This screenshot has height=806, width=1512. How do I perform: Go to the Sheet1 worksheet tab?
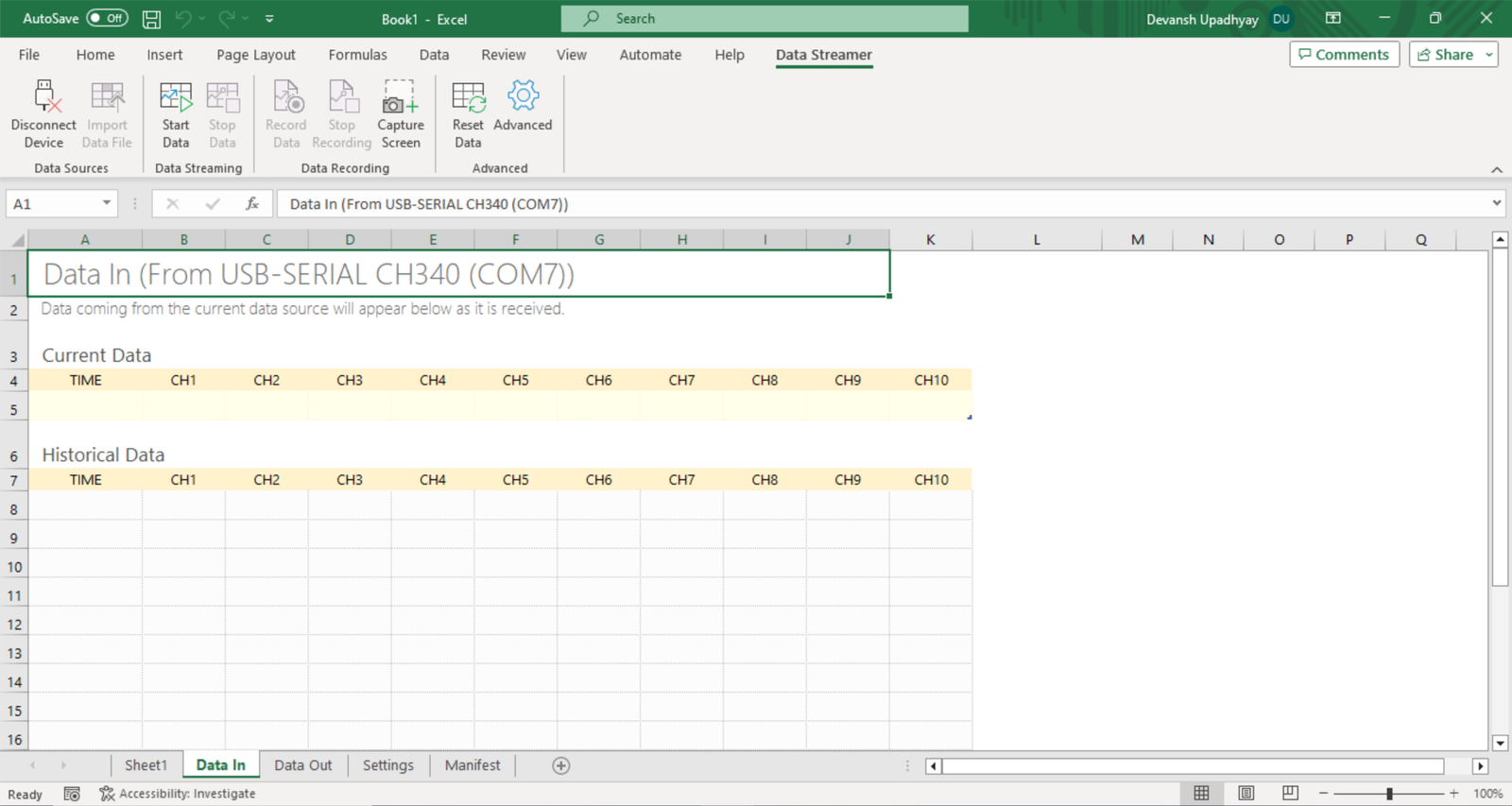tap(146, 765)
